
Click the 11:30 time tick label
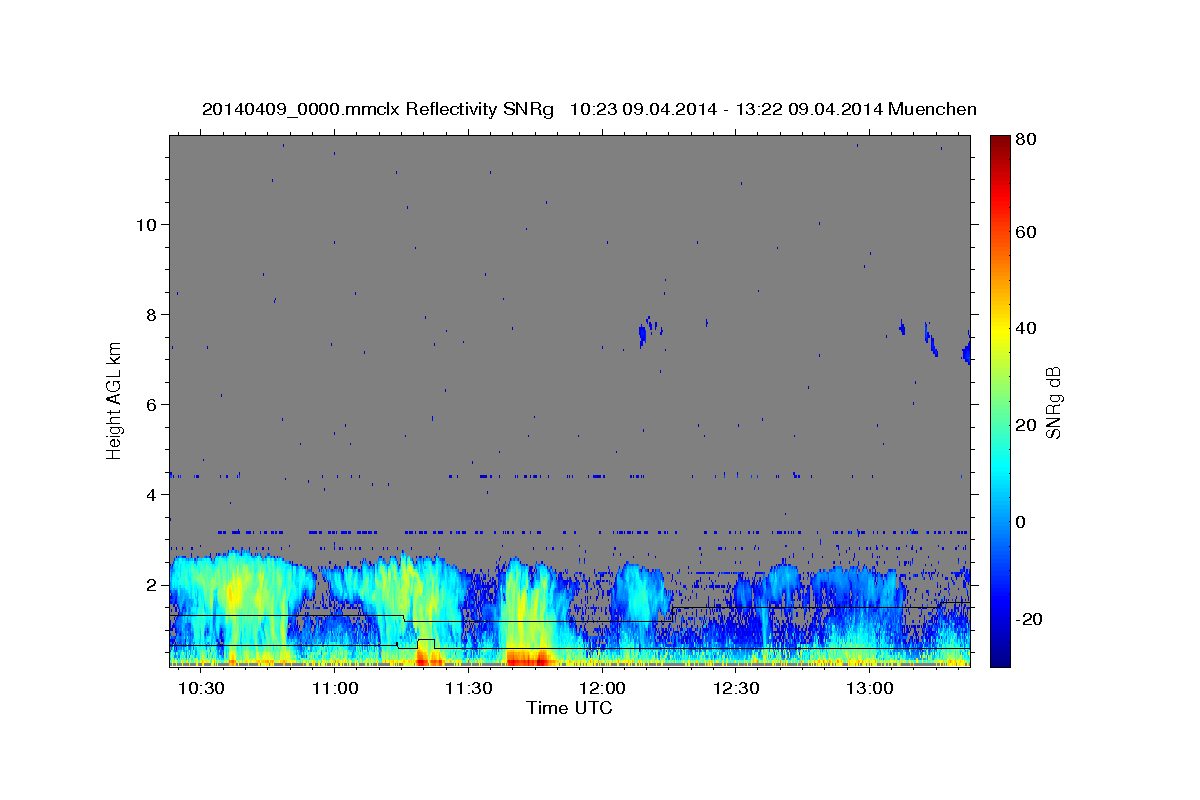coord(469,689)
